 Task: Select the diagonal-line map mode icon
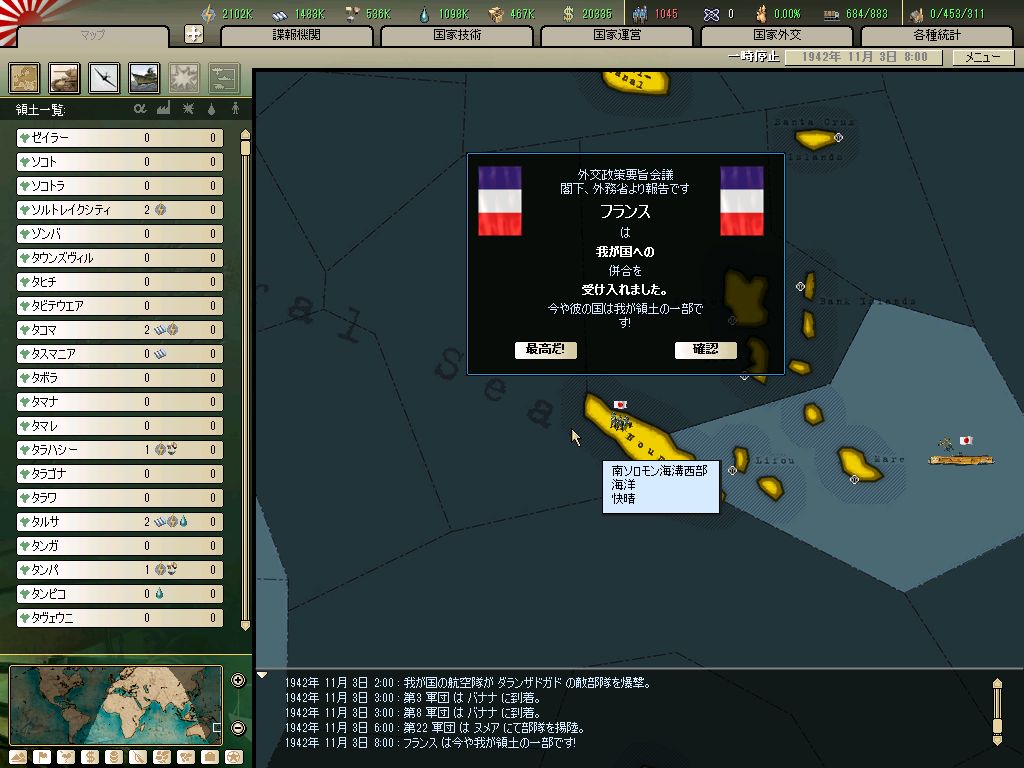click(x=138, y=757)
